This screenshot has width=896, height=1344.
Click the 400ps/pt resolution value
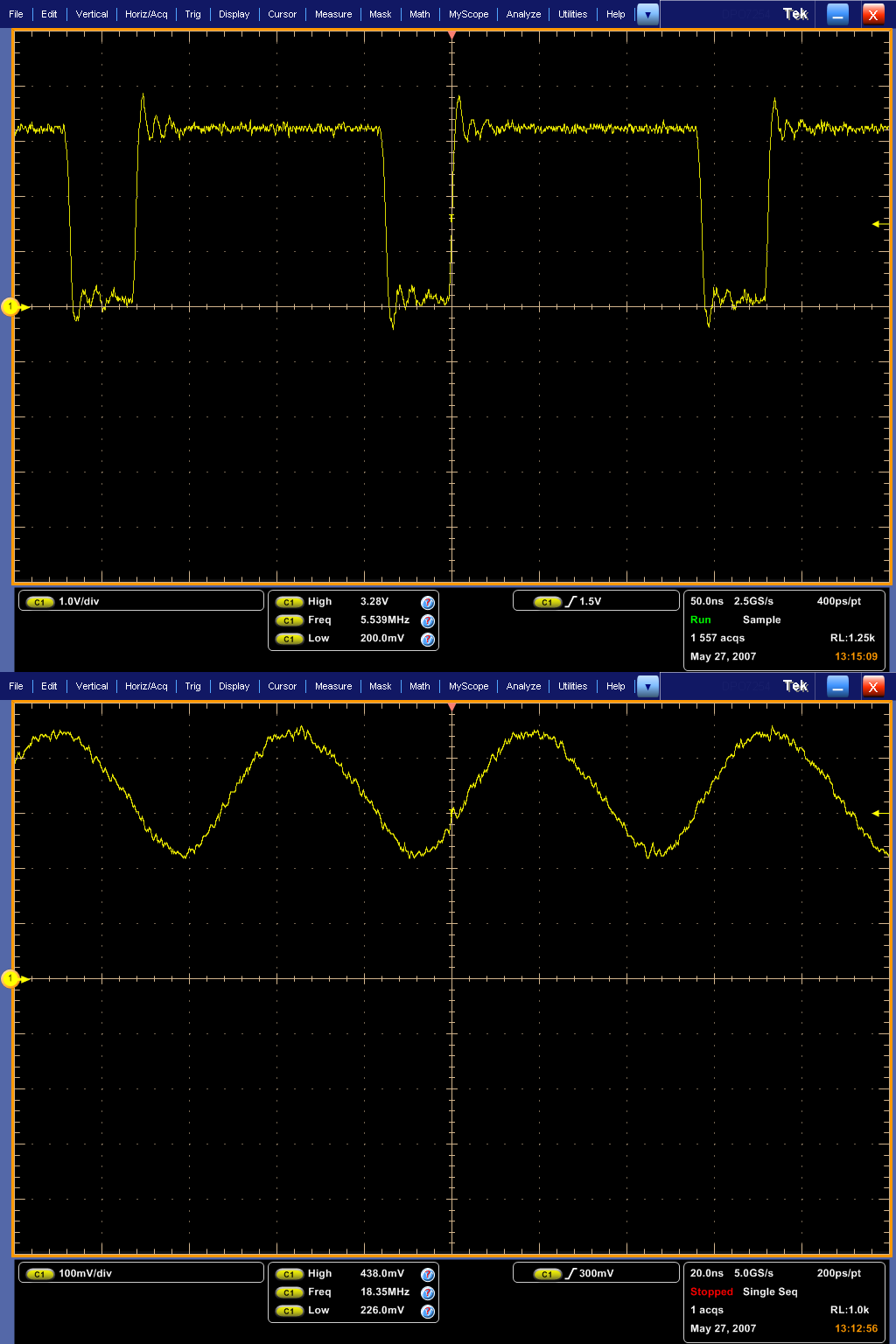point(838,602)
